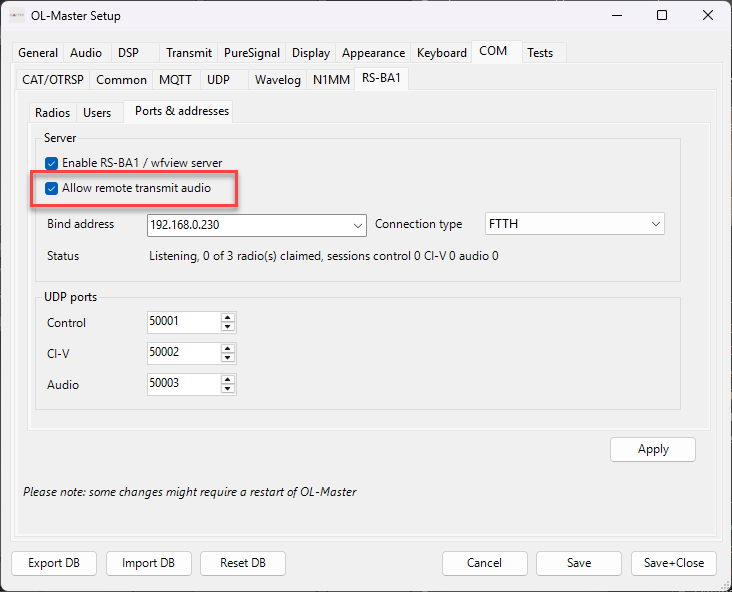Switch to the CAT/OTRSP sub-tab
The height and width of the screenshot is (592, 732).
[x=53, y=80]
